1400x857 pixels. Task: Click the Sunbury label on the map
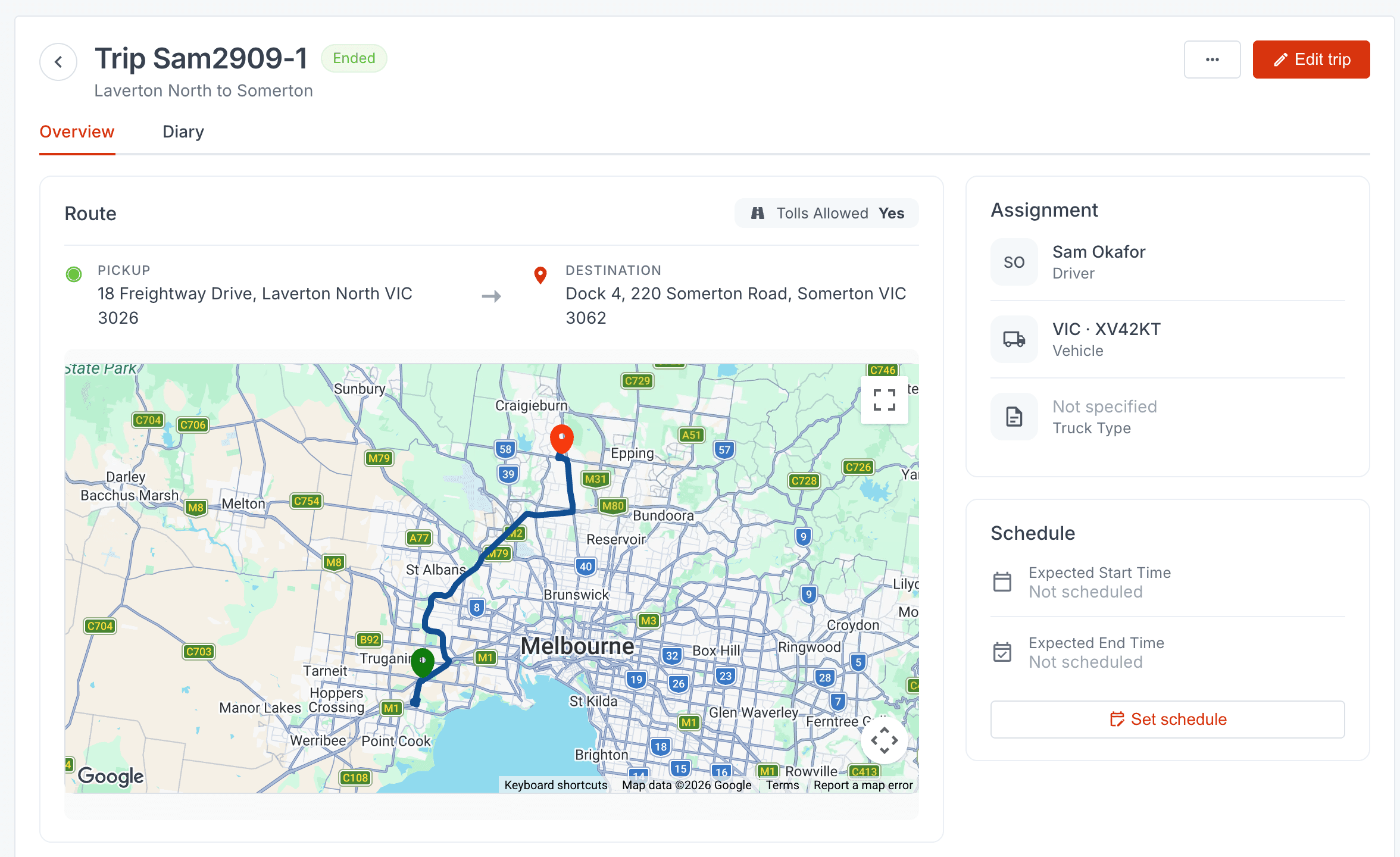[x=360, y=389]
